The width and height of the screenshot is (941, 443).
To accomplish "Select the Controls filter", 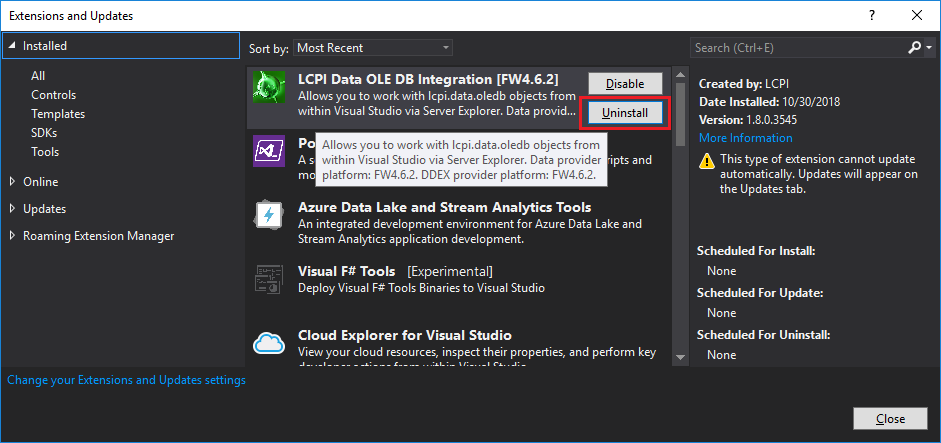I will click(x=53, y=95).
